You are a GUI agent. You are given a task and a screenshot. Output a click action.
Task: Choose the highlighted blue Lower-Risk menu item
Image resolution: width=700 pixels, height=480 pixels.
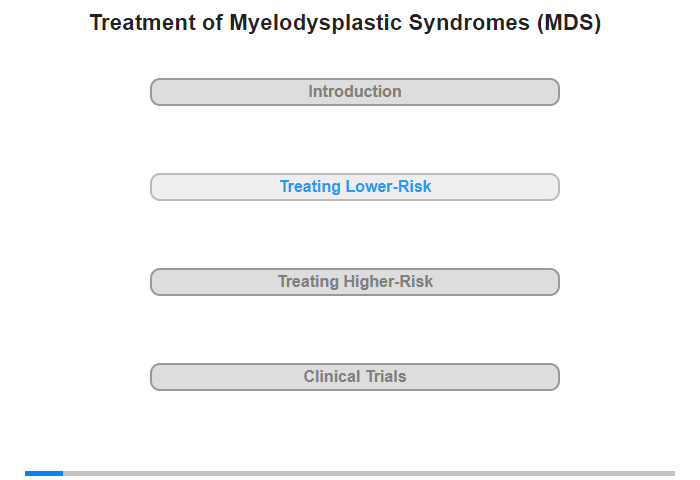(x=354, y=187)
